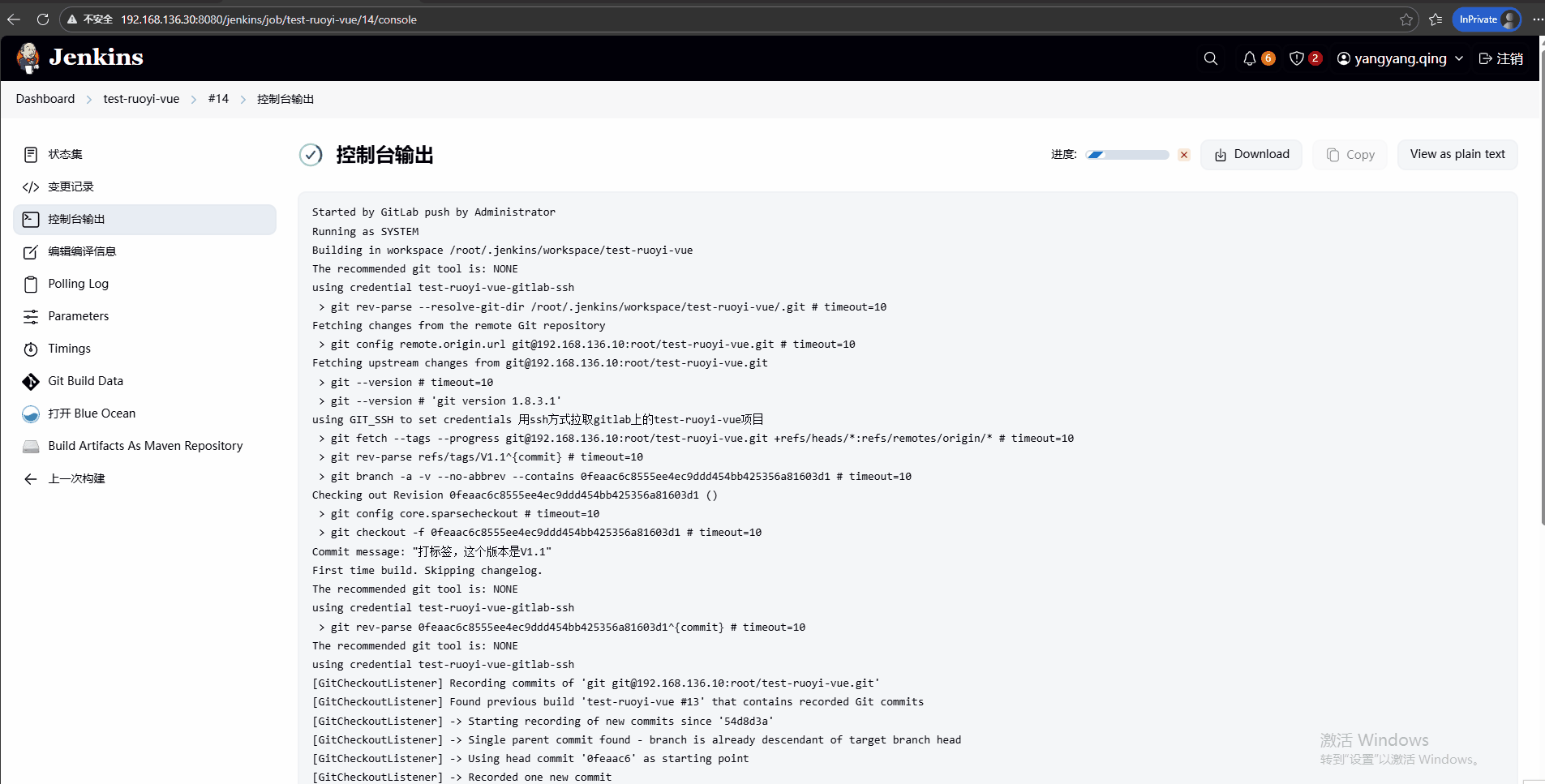Open browser settings ellipsis menu

[x=1538, y=19]
